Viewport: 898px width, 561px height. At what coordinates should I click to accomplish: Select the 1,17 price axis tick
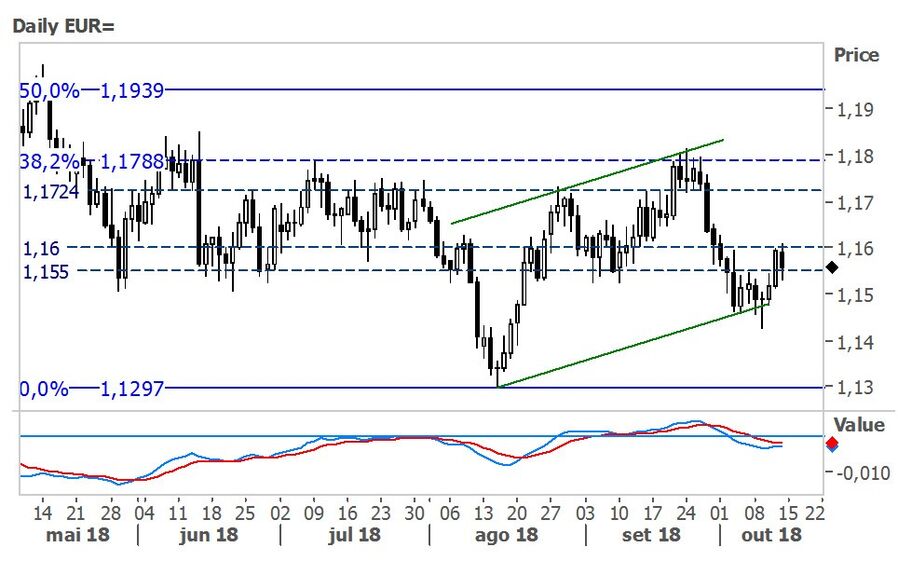coord(856,202)
